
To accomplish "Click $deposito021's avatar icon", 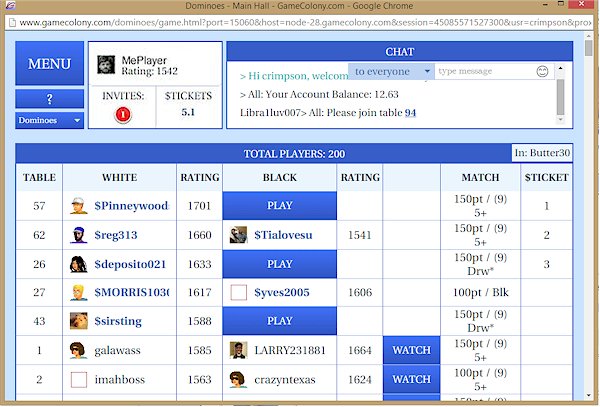I will click(x=79, y=264).
